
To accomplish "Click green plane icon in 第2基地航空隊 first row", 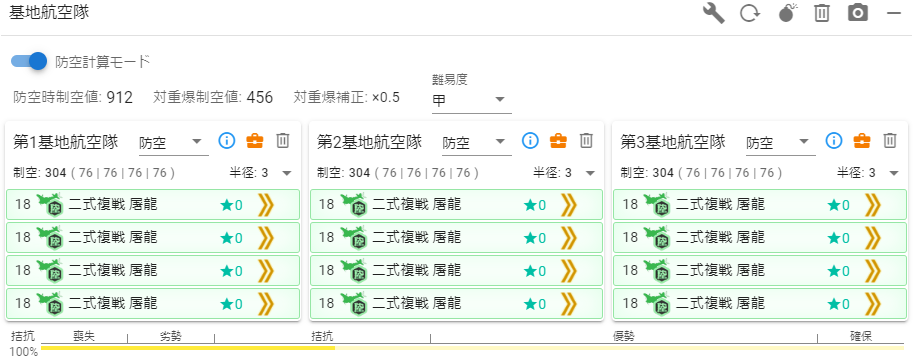I will 354,205.
